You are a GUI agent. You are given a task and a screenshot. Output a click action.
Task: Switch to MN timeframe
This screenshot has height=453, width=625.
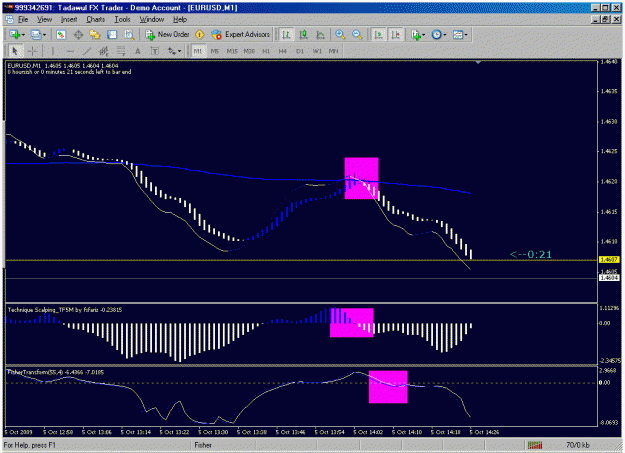[x=334, y=51]
